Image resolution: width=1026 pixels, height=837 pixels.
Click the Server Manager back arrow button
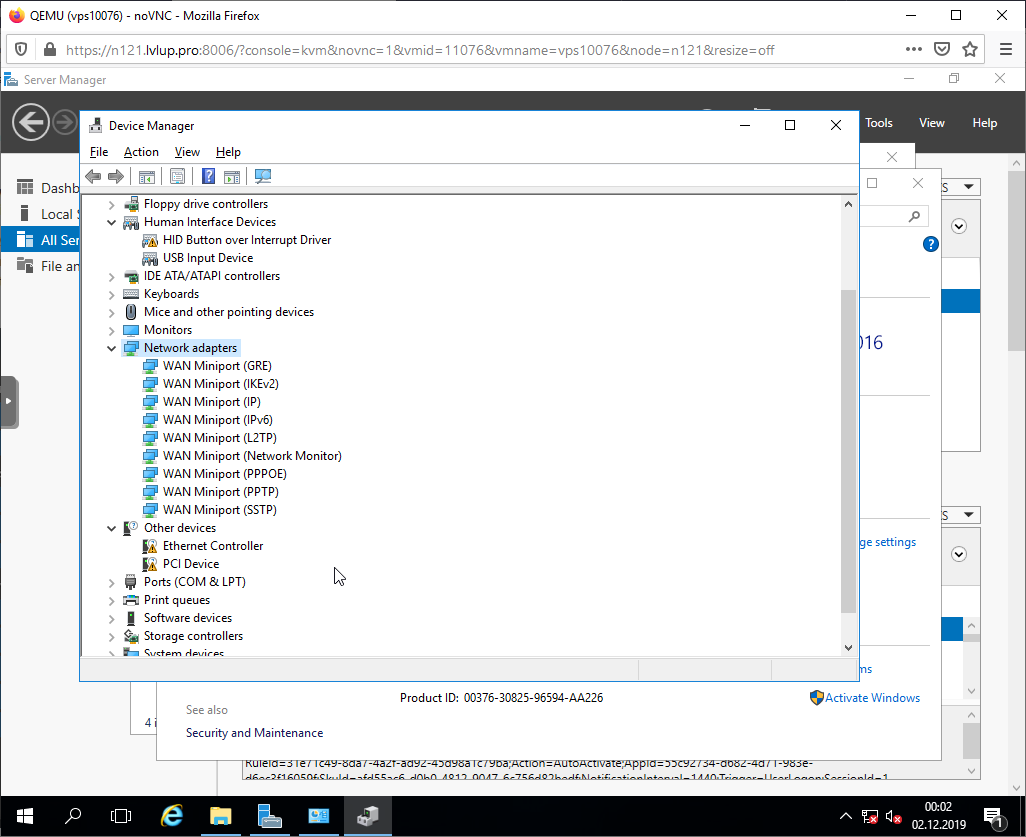coord(31,123)
